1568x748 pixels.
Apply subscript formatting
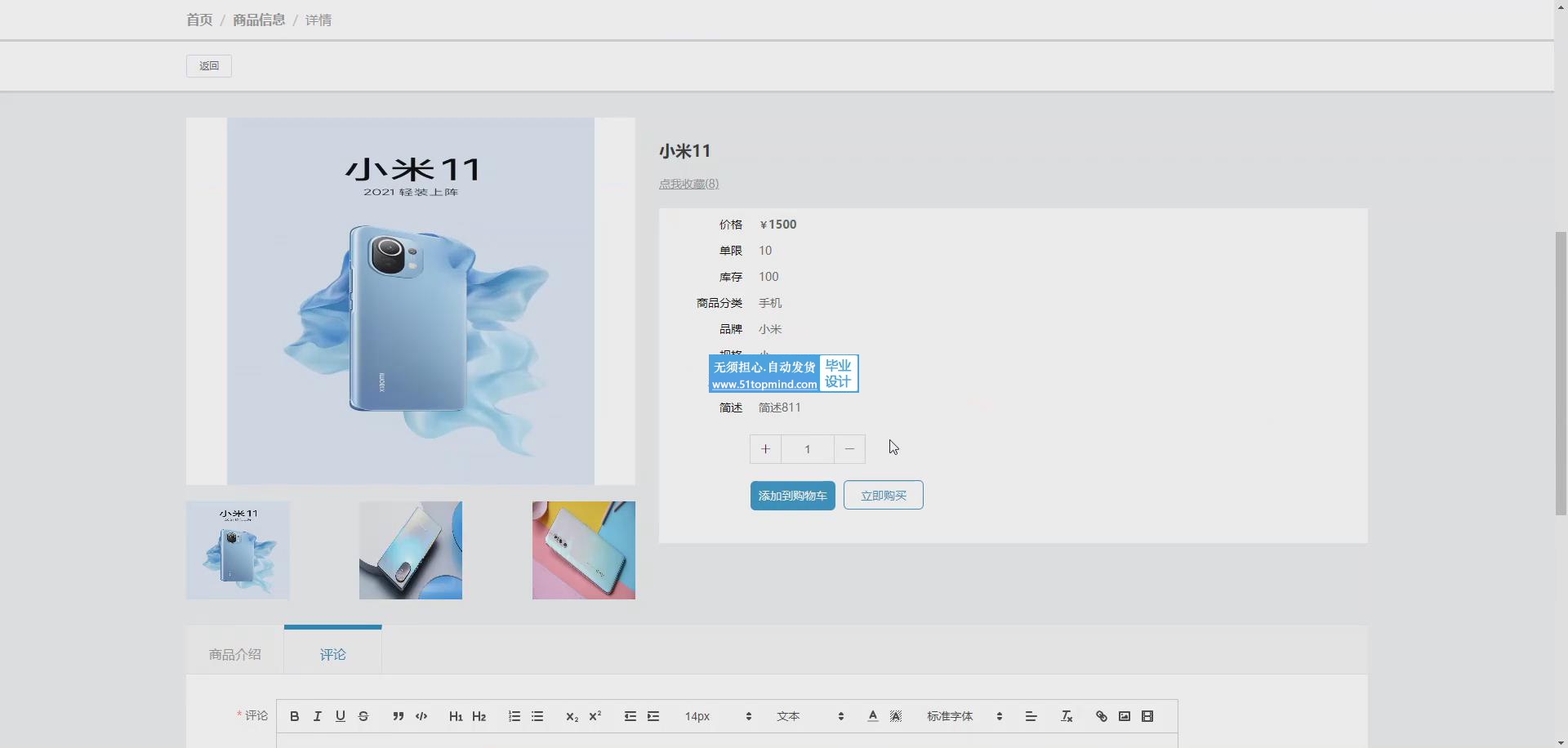(x=572, y=716)
